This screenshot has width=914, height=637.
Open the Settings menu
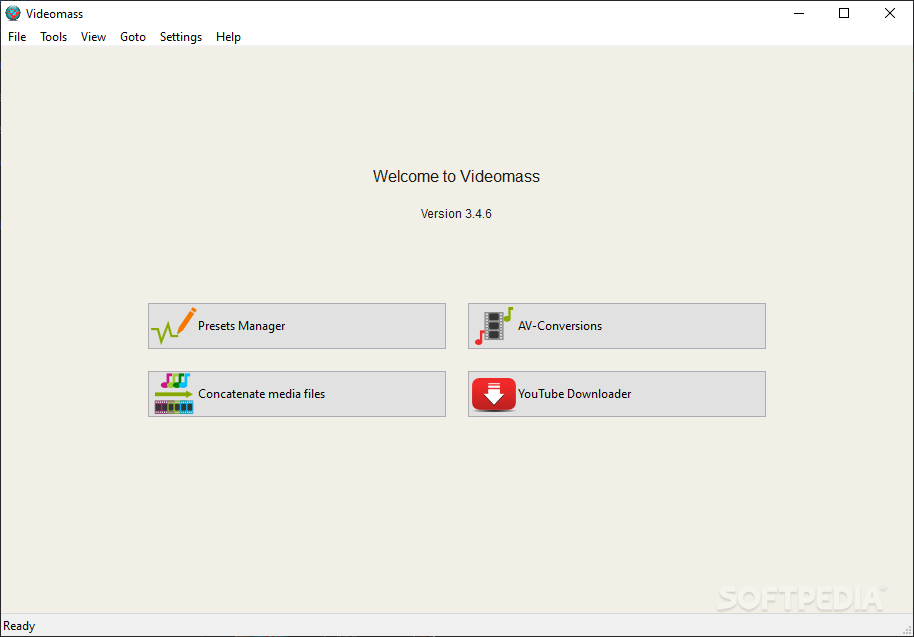point(181,37)
